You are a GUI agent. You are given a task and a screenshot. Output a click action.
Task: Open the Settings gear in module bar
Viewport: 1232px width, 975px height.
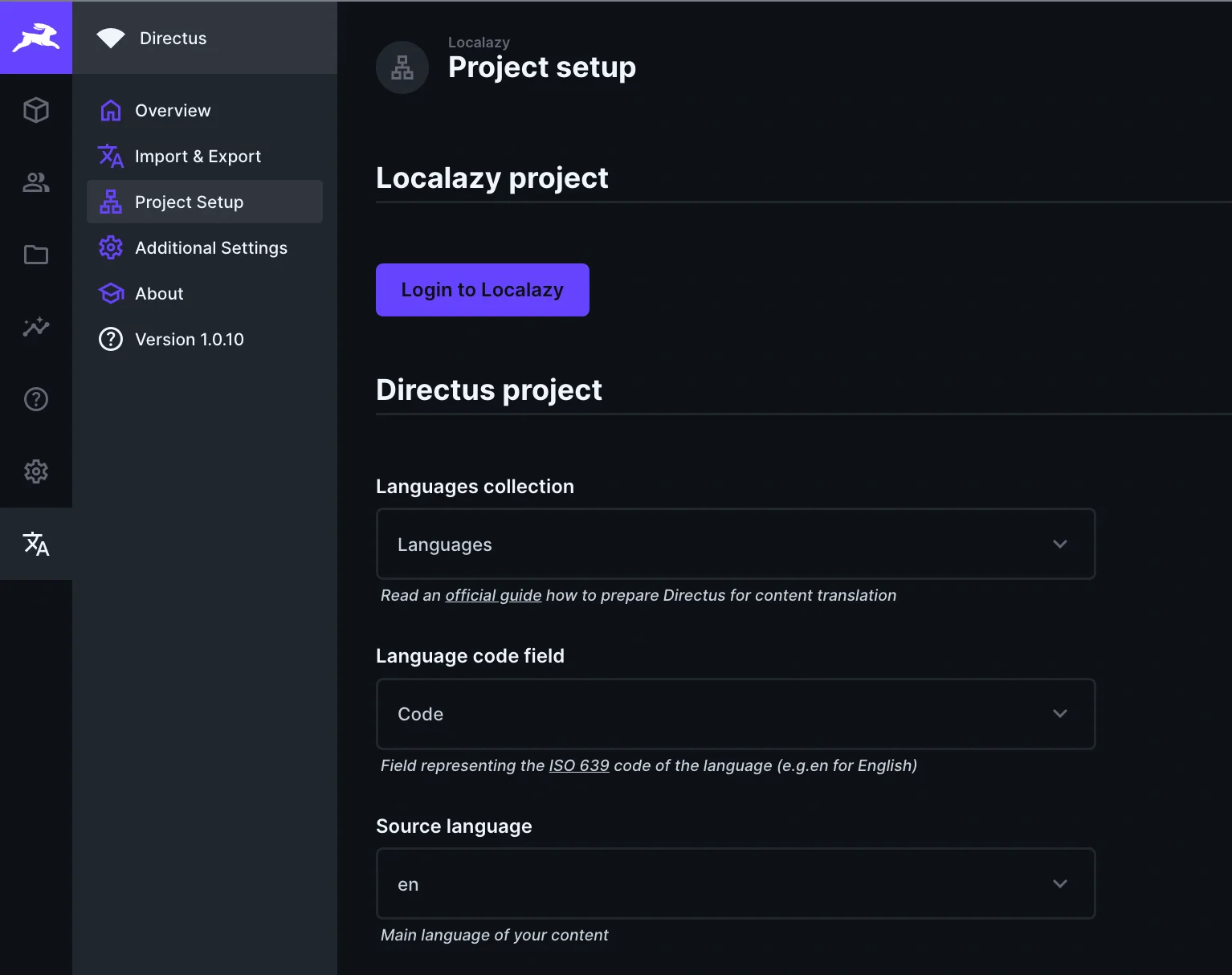pos(36,471)
